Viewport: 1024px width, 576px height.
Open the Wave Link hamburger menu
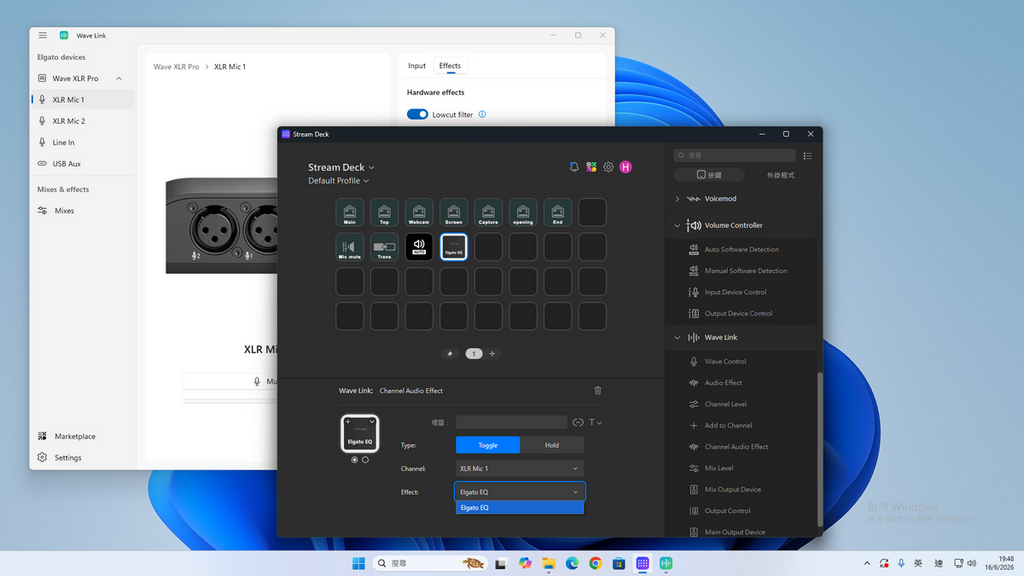point(42,35)
